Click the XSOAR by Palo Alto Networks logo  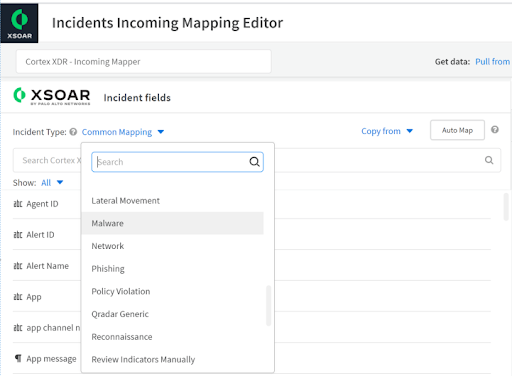coord(52,96)
